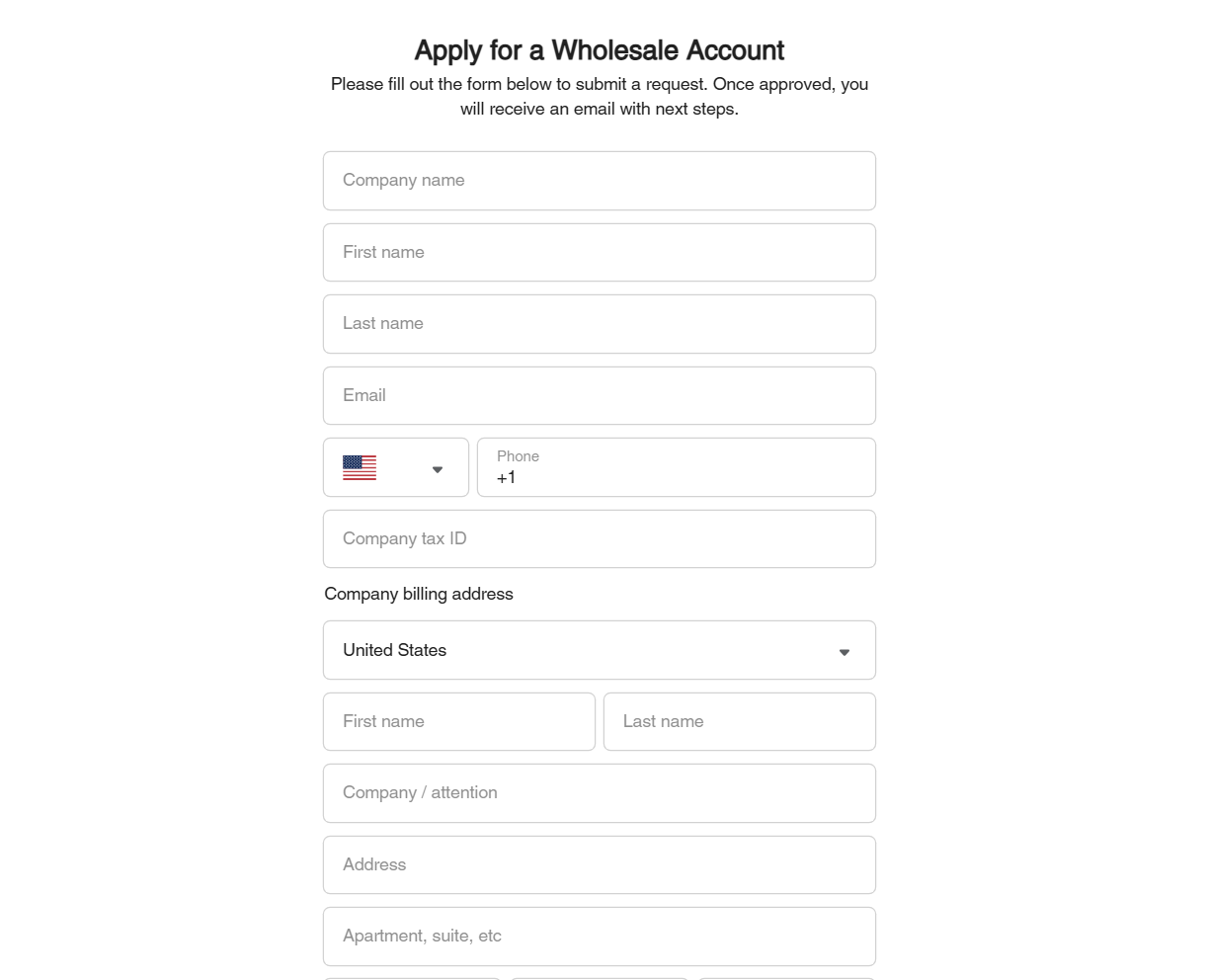Screen dimensions: 1207x980
Task: Select the First name field at the top
Action: click(x=599, y=252)
